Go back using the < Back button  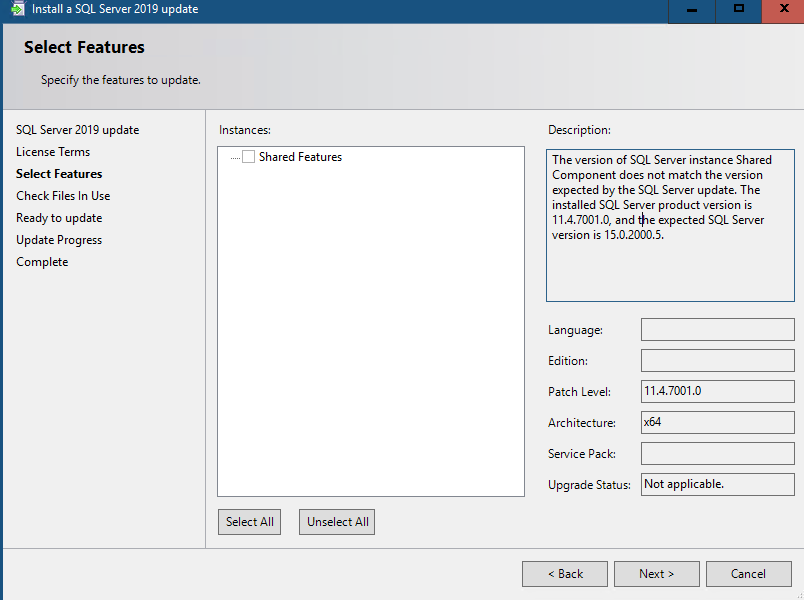click(x=564, y=573)
